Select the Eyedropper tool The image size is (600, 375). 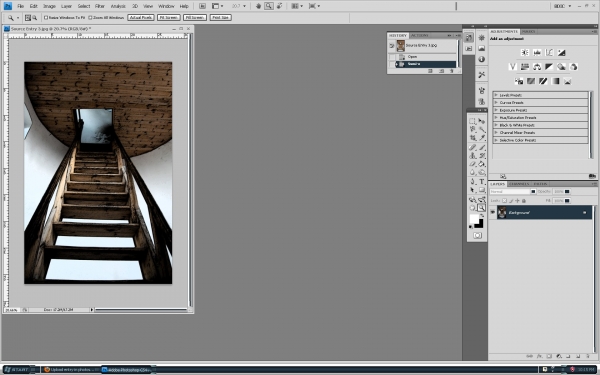pos(482,138)
